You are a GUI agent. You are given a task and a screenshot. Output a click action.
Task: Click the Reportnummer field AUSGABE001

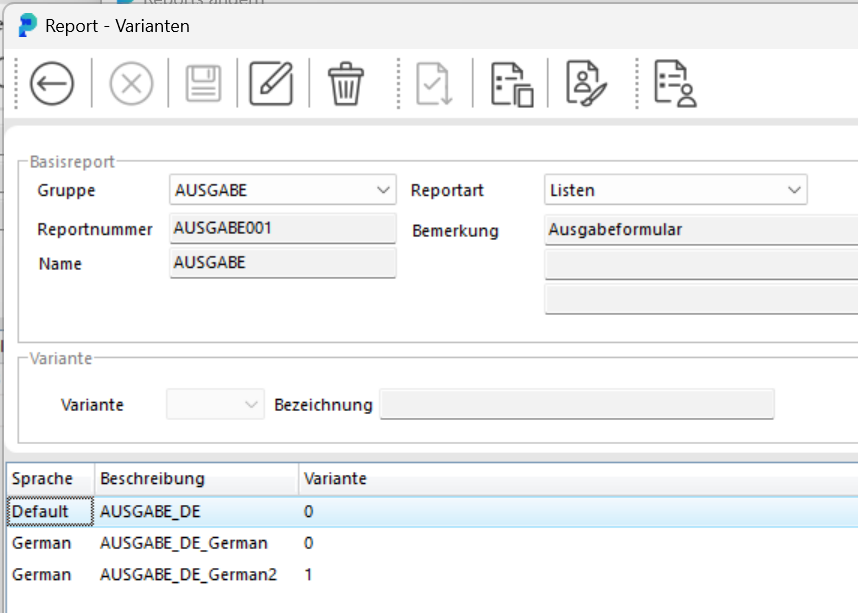coord(283,228)
